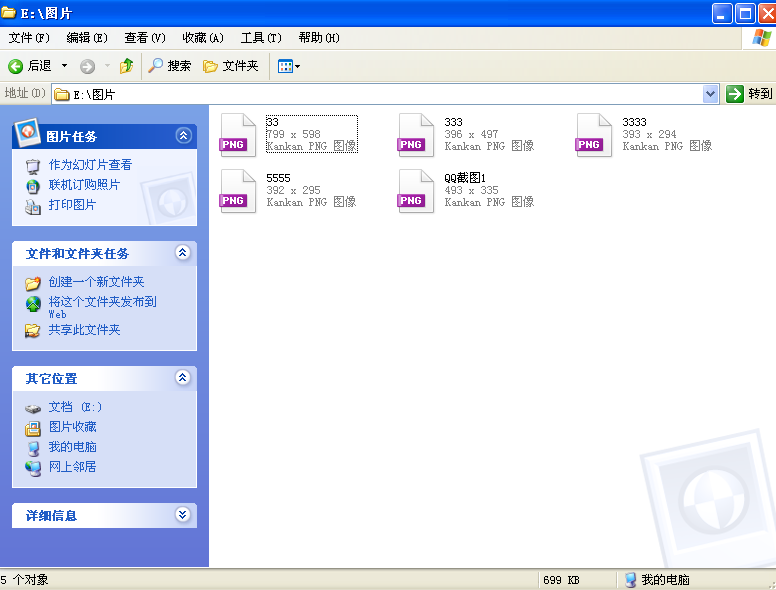Click file name 3333

point(634,122)
